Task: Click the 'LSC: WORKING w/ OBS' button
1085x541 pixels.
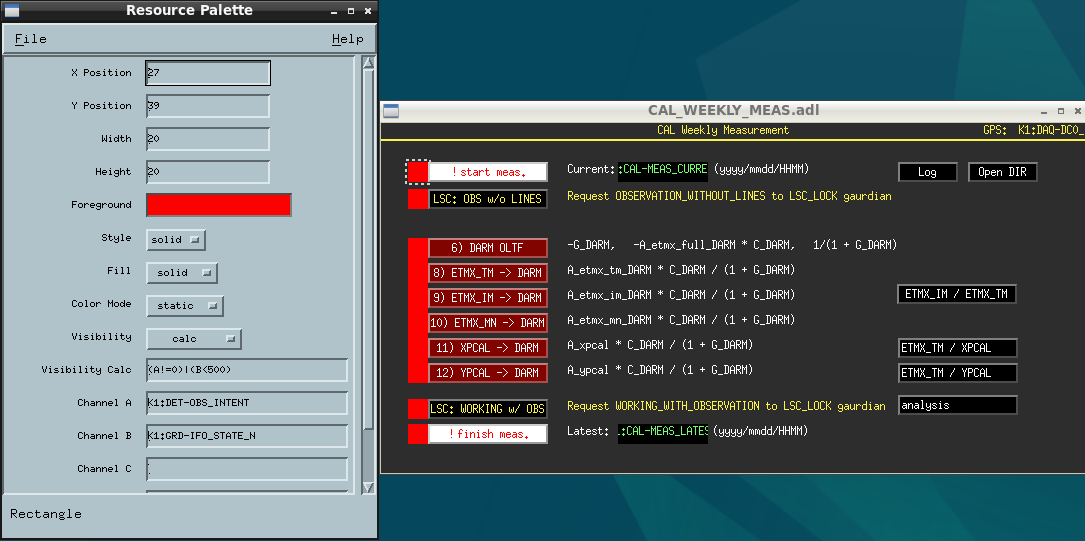Action: [x=488, y=409]
